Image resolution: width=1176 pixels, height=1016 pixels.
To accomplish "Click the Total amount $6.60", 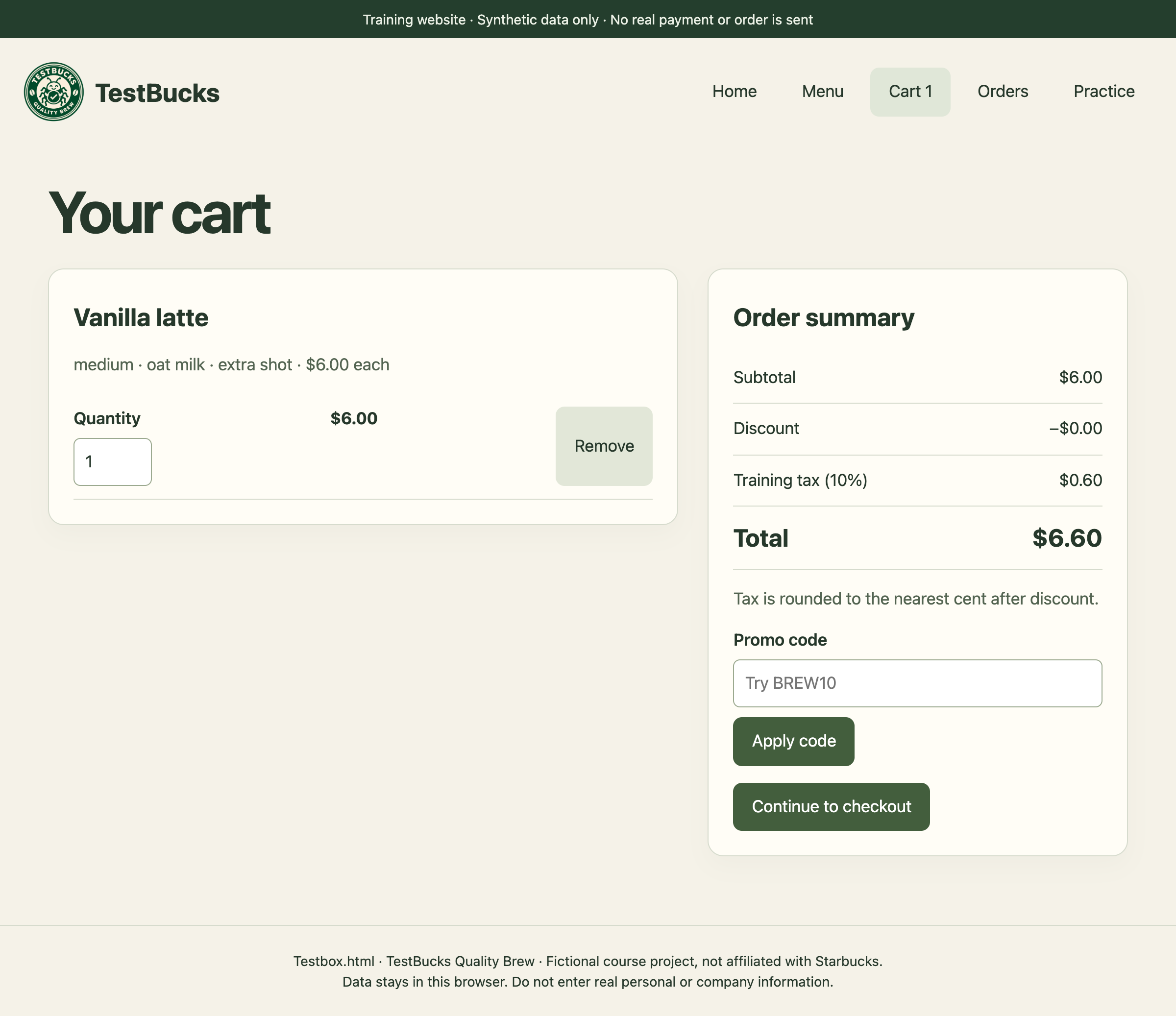I will [x=1066, y=538].
